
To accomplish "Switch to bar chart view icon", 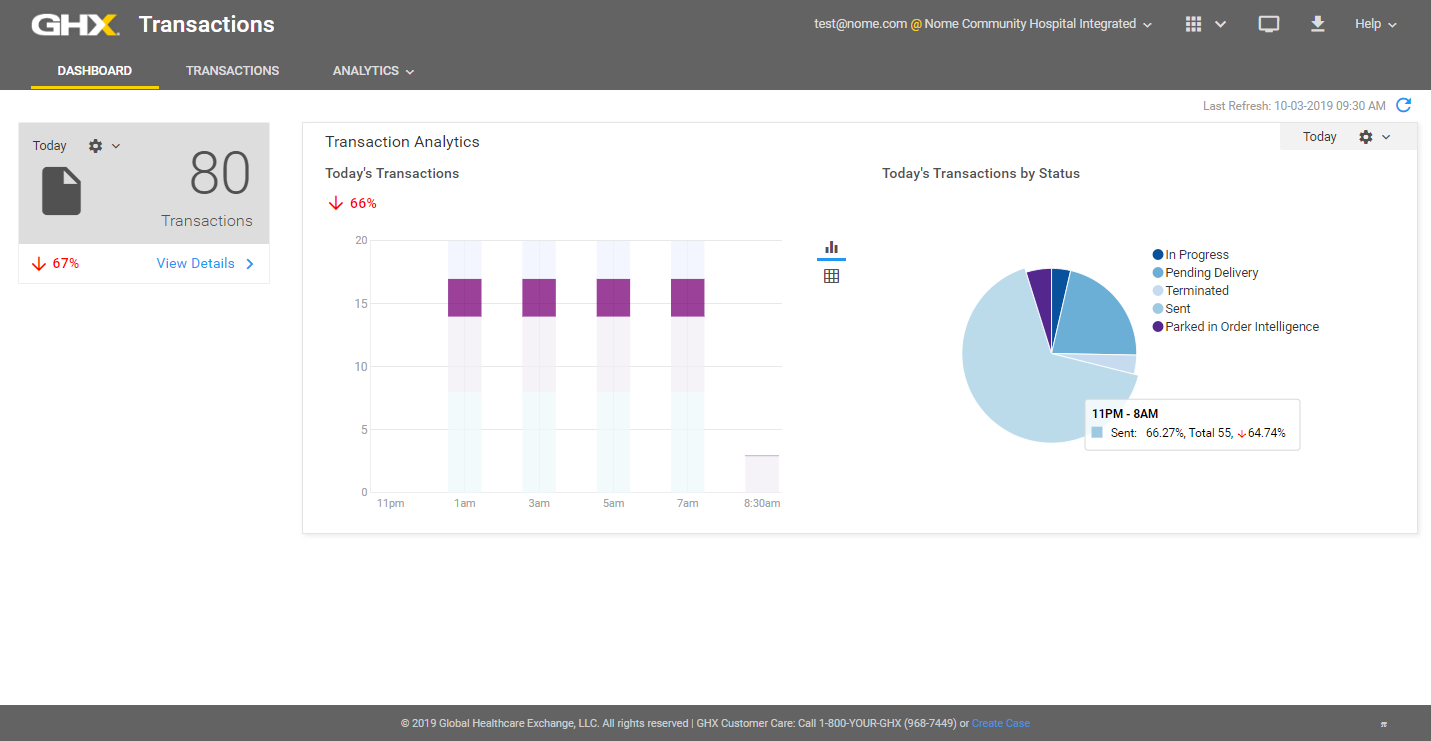I will pyautogui.click(x=831, y=248).
